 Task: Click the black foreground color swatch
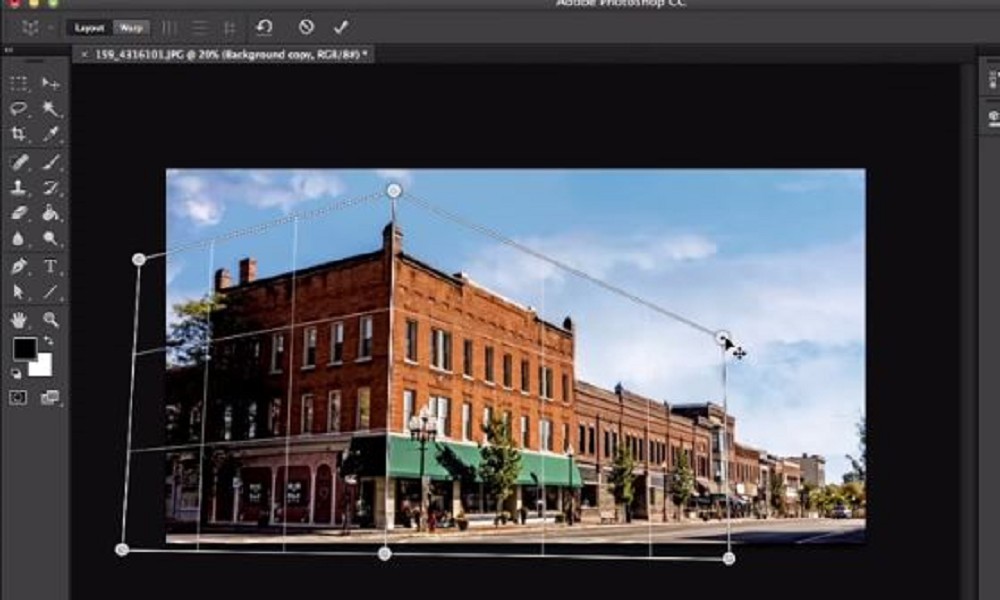pos(24,348)
